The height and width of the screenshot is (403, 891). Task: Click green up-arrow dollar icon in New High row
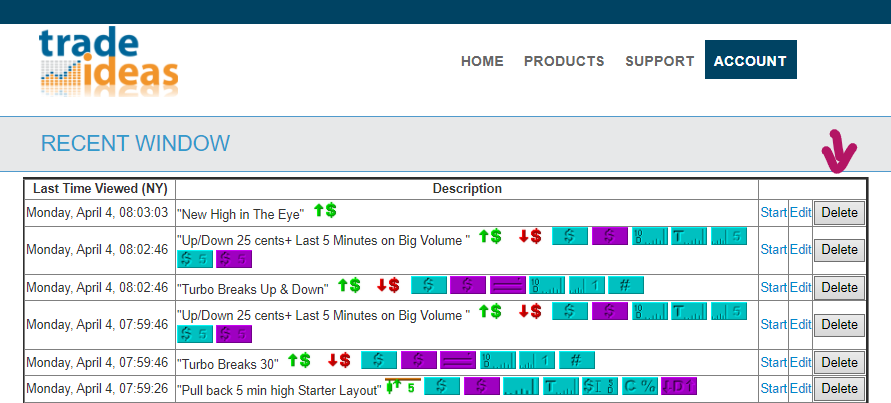tap(325, 211)
